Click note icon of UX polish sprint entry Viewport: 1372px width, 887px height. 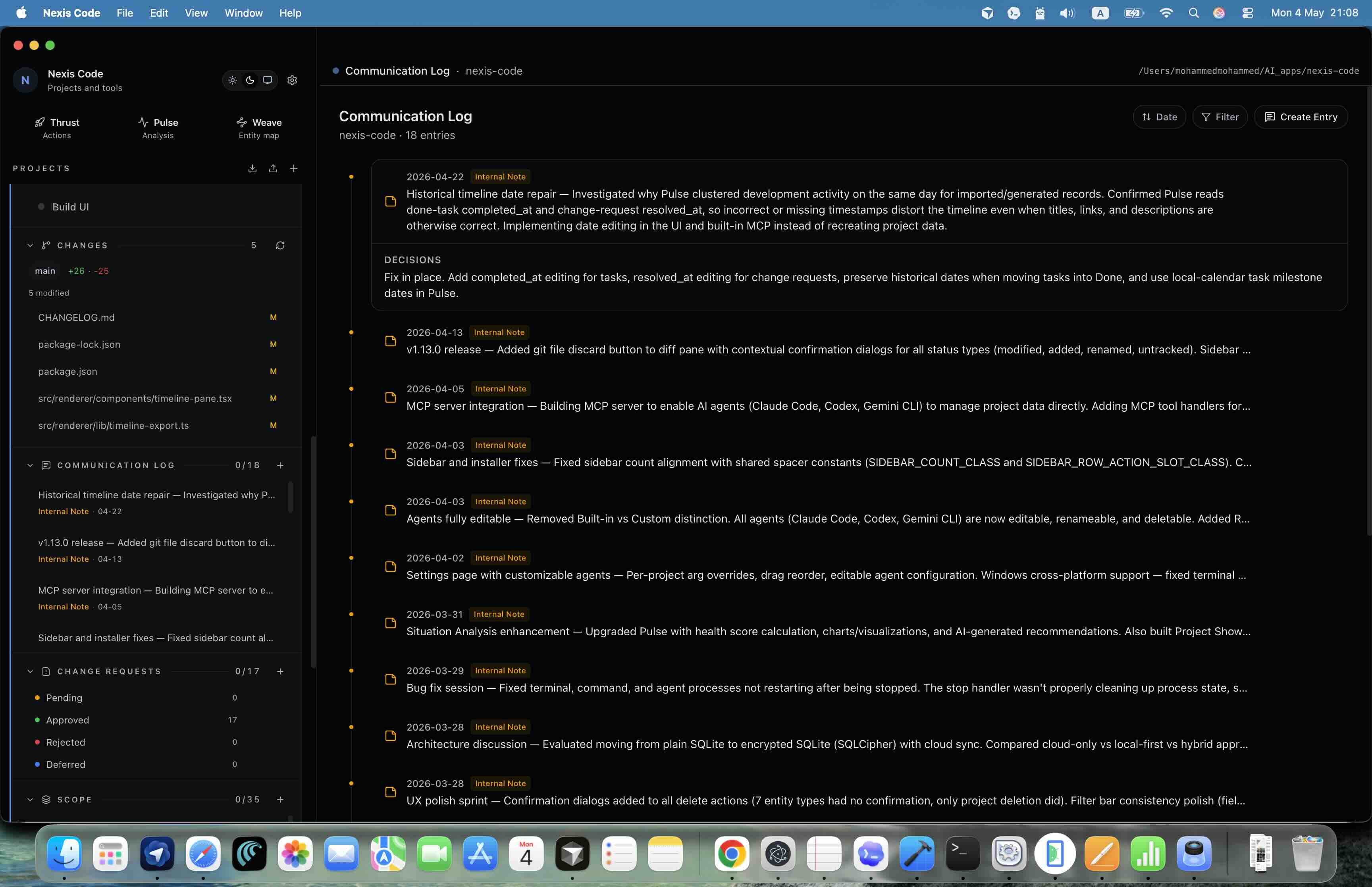[390, 792]
